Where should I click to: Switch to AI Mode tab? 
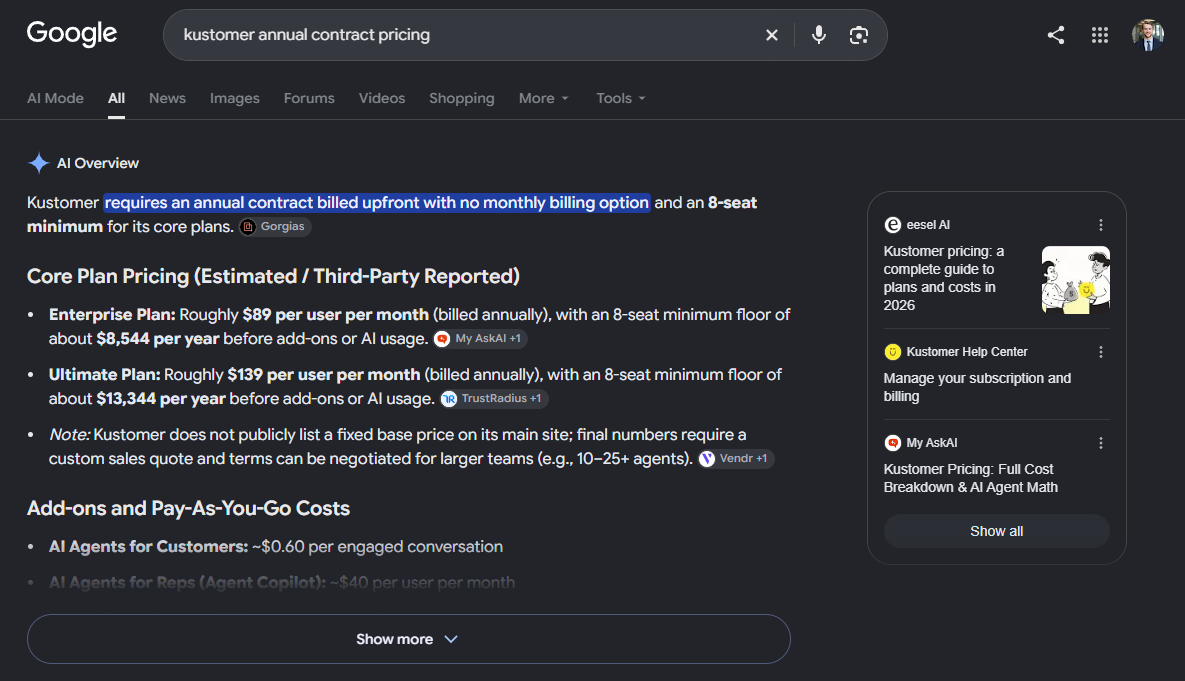coord(55,98)
